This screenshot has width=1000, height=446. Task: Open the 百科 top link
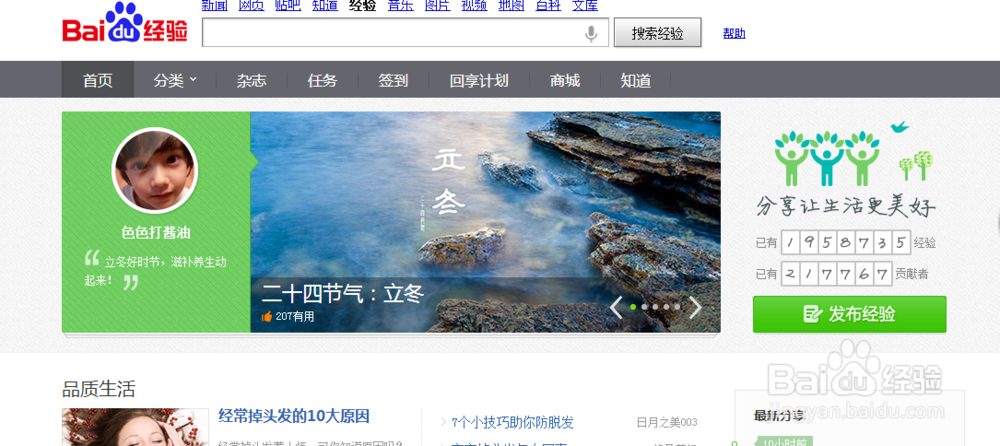[x=548, y=6]
